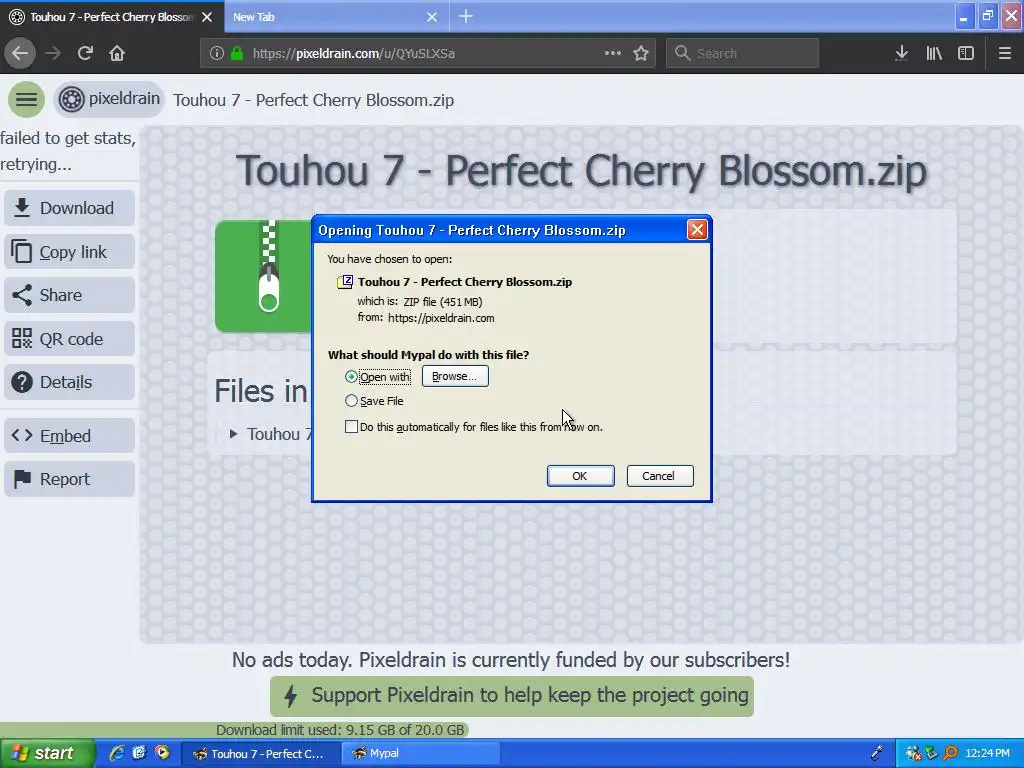This screenshot has height=768, width=1024.
Task: Show site information icon in address bar
Action: tap(217, 53)
